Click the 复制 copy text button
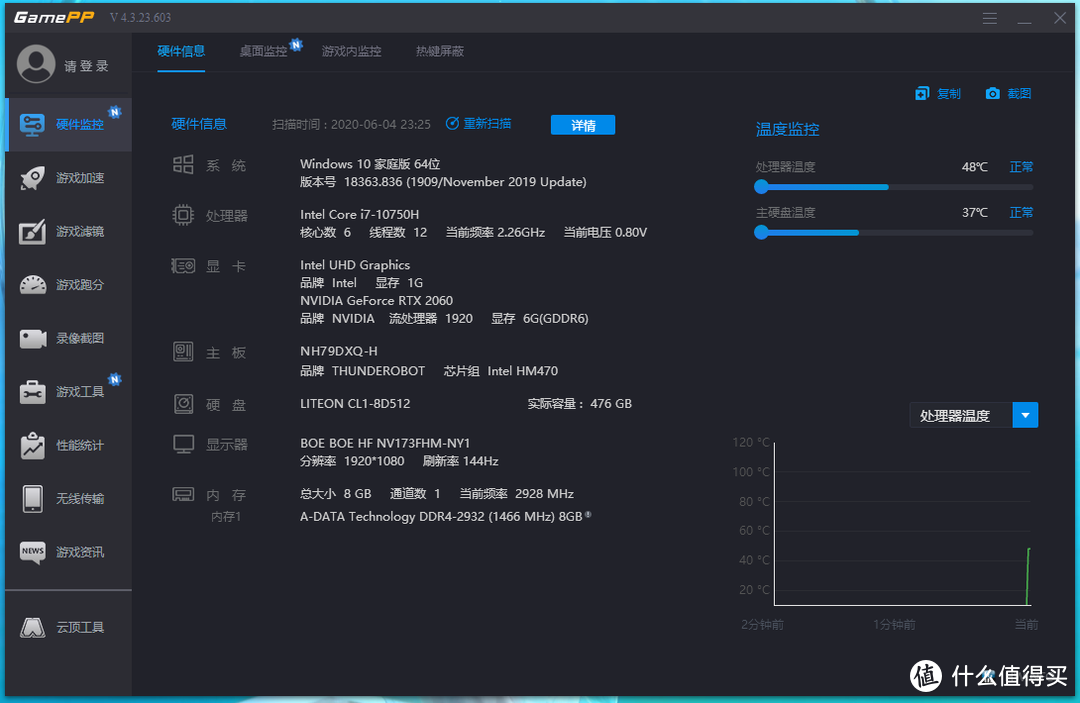 pos(948,93)
